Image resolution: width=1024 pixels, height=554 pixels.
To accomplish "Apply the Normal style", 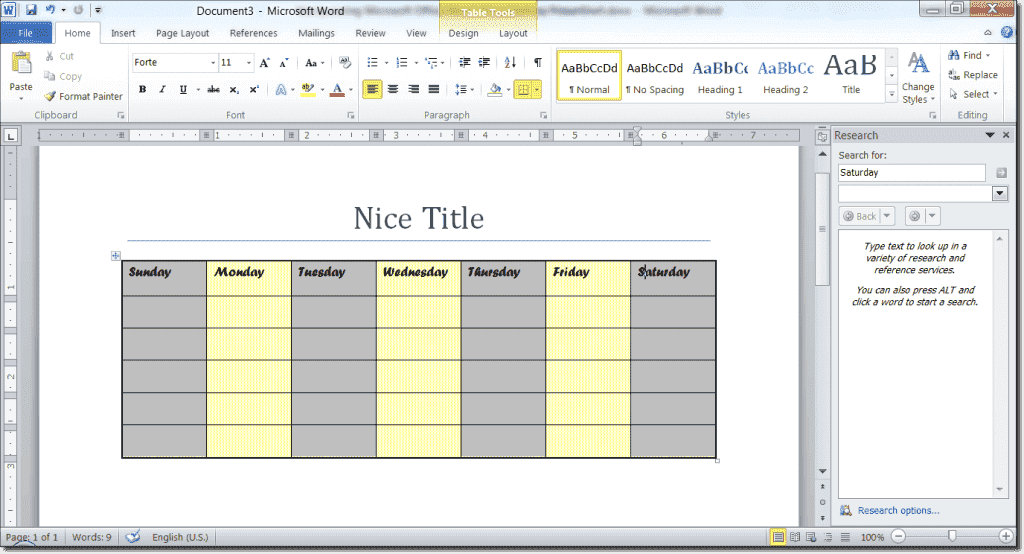I will [x=589, y=76].
